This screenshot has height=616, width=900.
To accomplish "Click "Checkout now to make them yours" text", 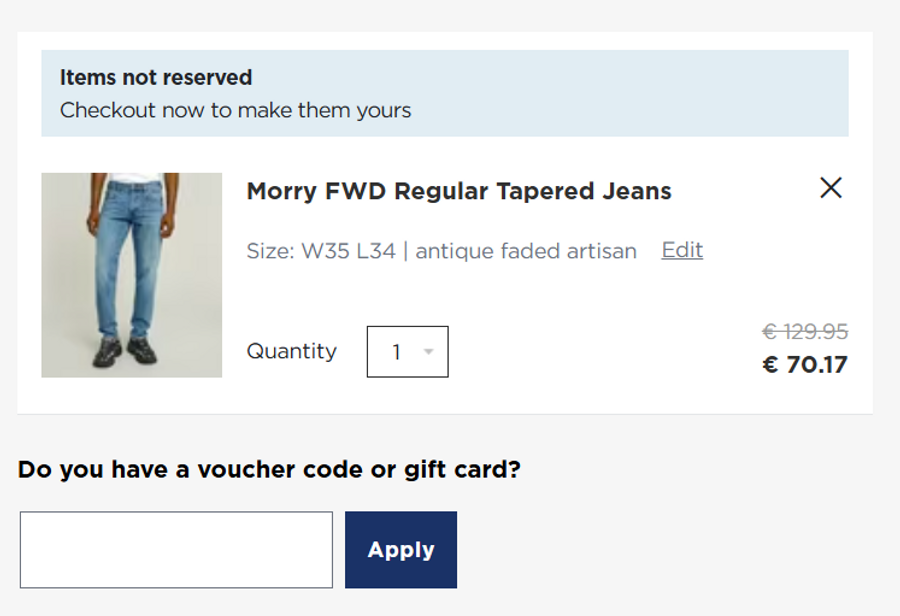I will [235, 110].
